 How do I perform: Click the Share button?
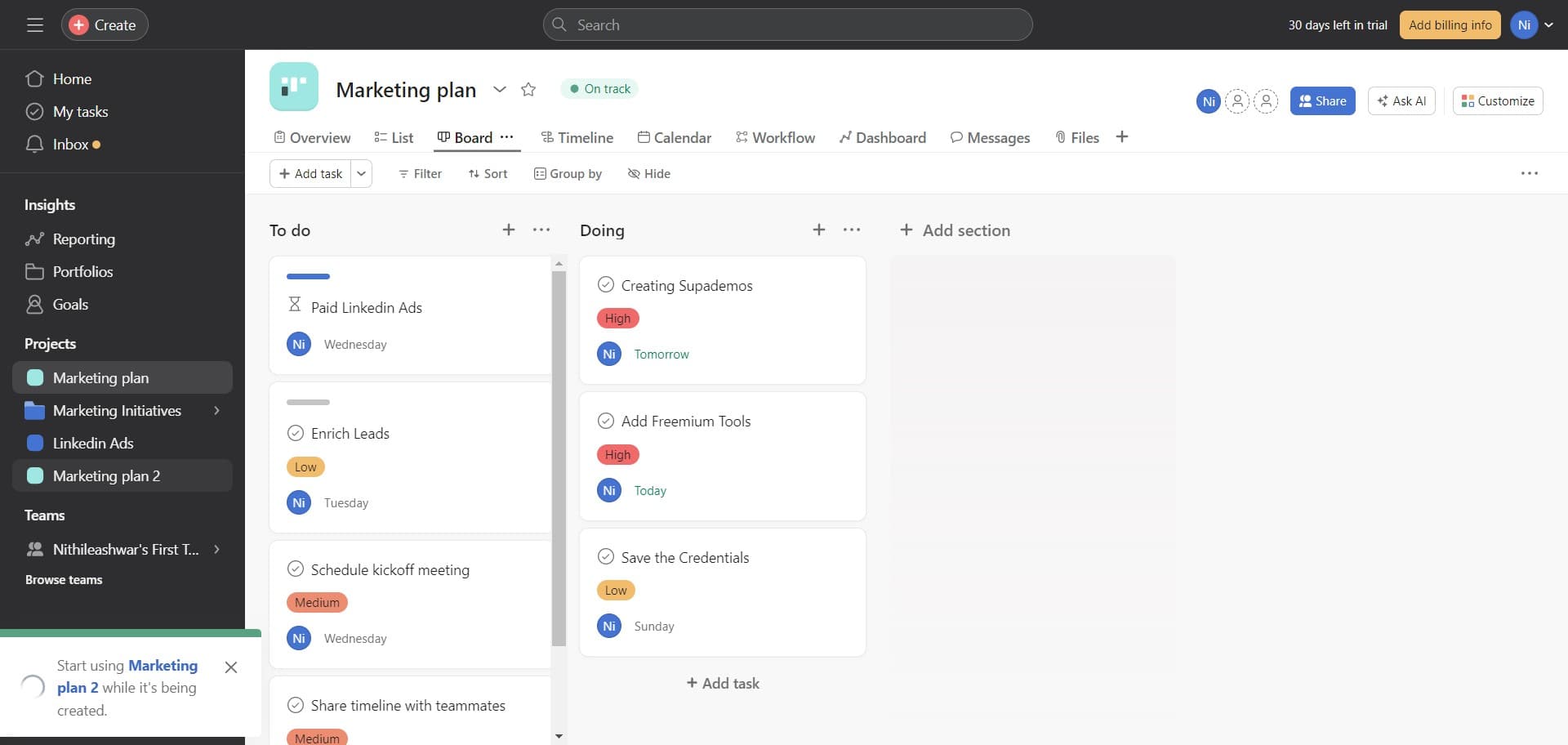pos(1322,100)
